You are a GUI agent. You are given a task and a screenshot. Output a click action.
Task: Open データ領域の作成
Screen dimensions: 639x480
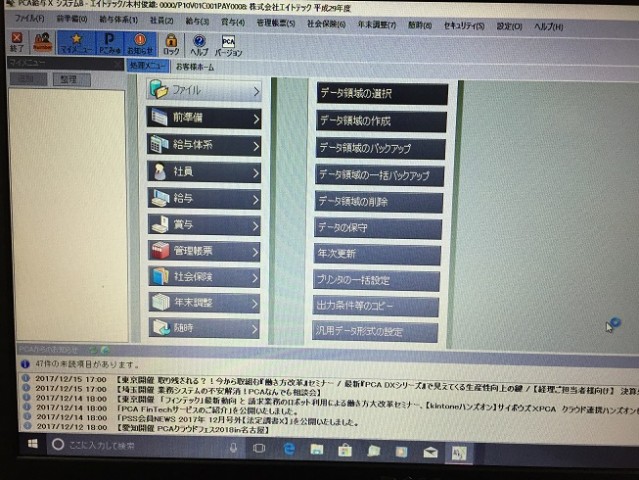[x=381, y=121]
